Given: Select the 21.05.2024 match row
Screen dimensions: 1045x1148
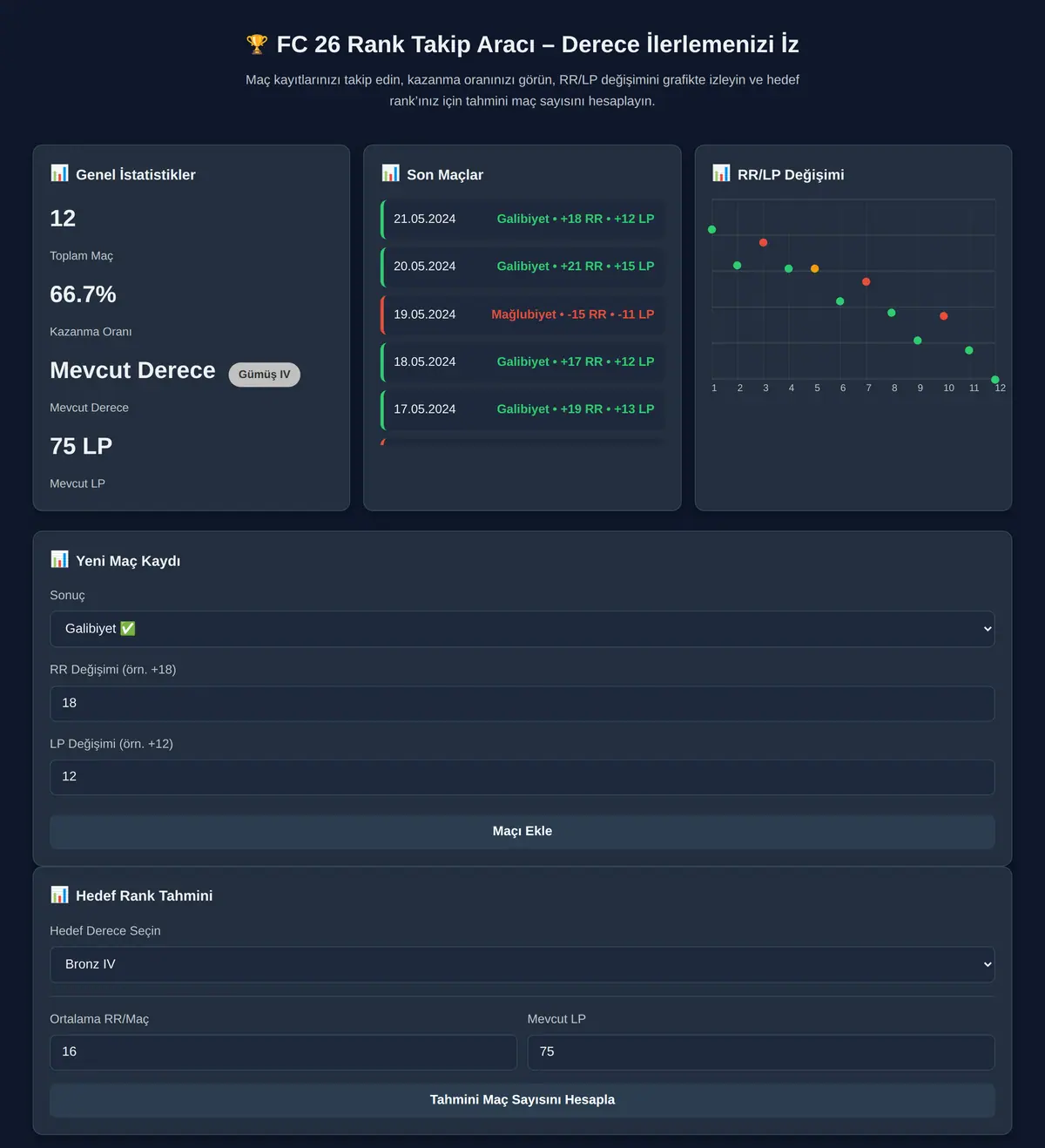Looking at the screenshot, I should 522,219.
